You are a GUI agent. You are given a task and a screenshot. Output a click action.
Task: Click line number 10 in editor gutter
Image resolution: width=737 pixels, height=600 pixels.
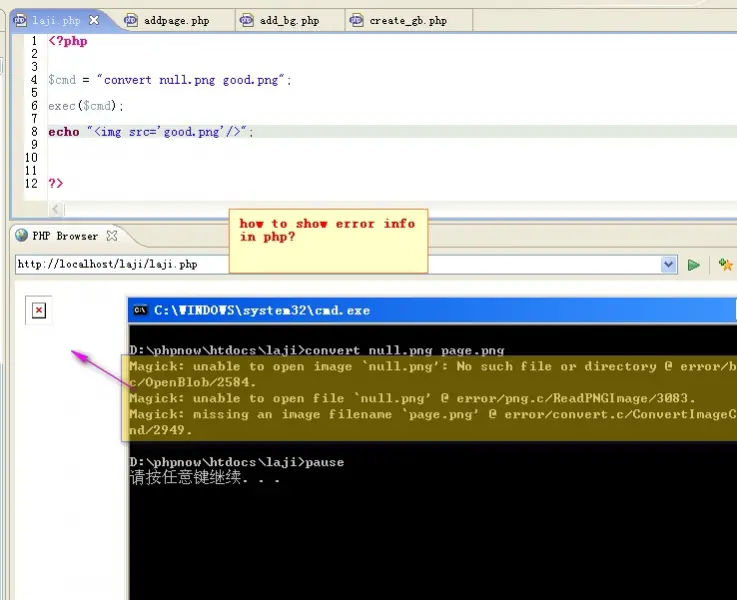click(x=31, y=158)
